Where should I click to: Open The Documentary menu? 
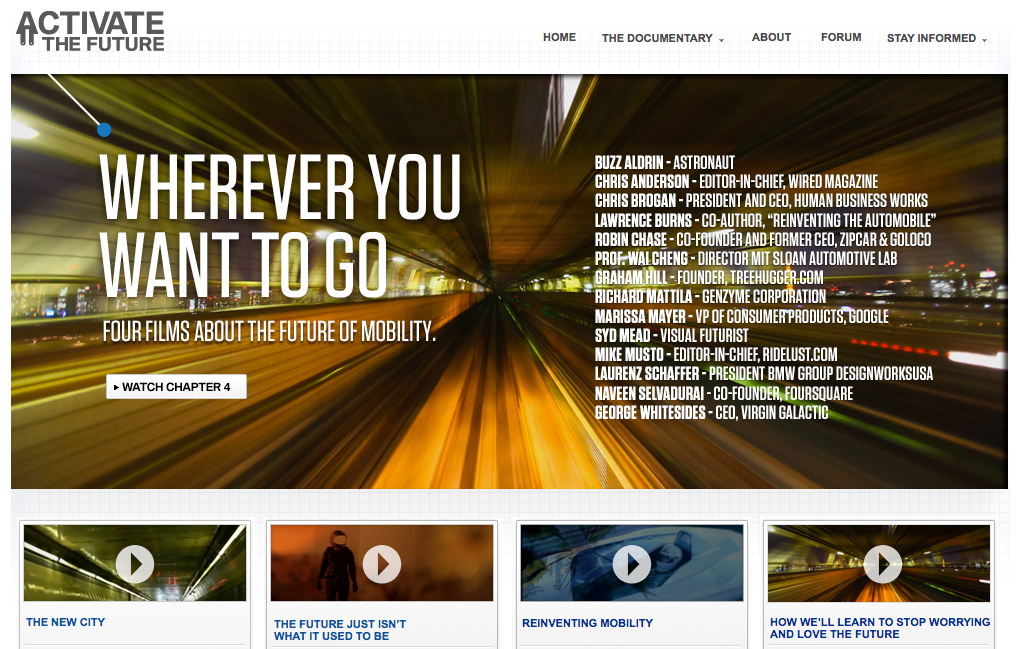pyautogui.click(x=657, y=38)
